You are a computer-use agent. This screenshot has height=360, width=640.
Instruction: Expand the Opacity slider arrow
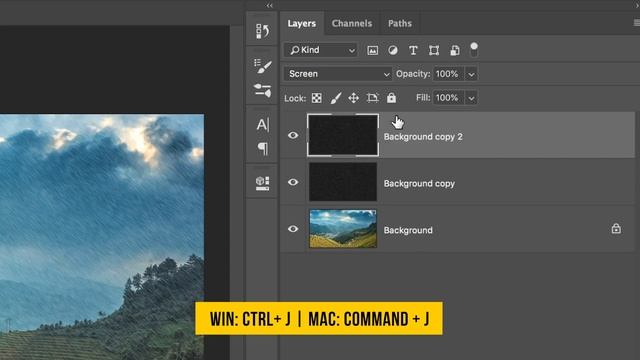point(471,74)
